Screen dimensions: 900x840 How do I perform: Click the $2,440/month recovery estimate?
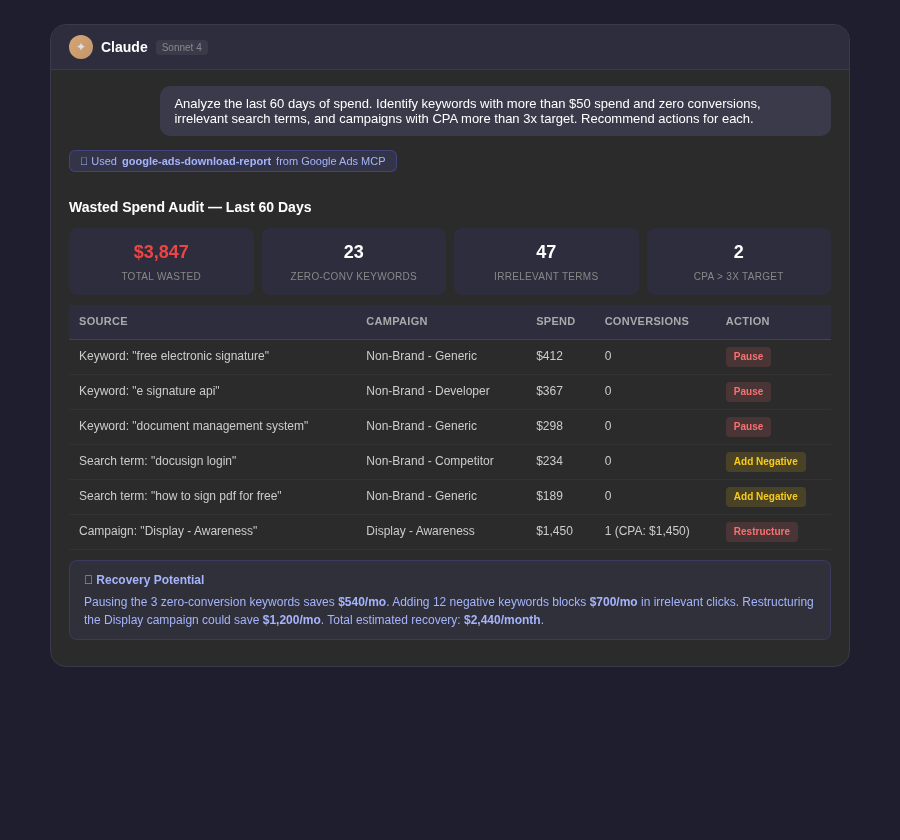[501, 620]
